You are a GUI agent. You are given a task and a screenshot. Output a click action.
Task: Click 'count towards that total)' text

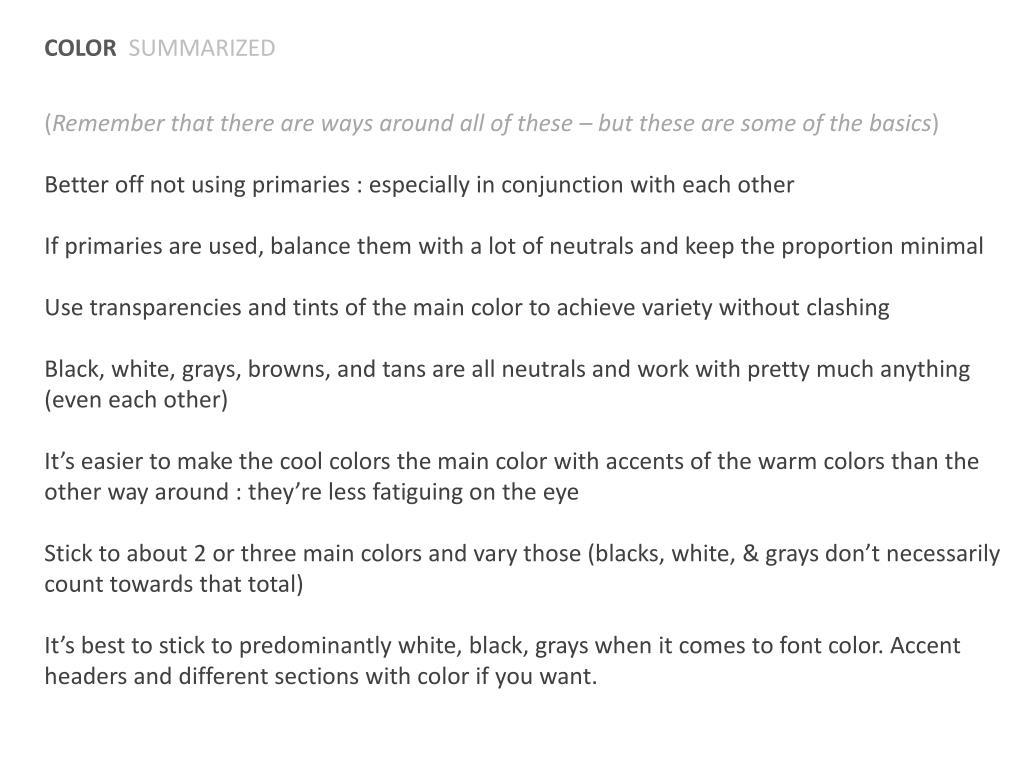174,584
